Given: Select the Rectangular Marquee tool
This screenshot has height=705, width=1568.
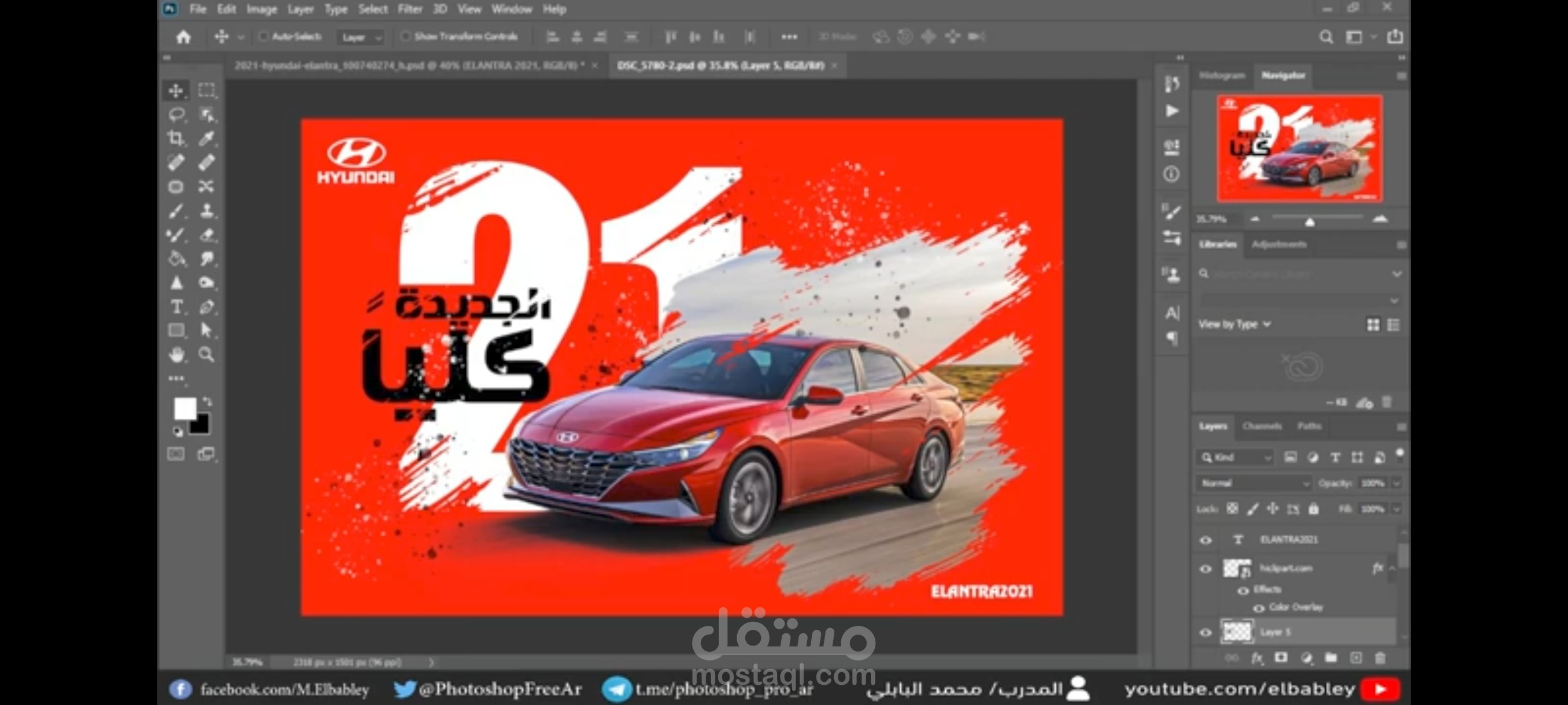Looking at the screenshot, I should tap(206, 91).
